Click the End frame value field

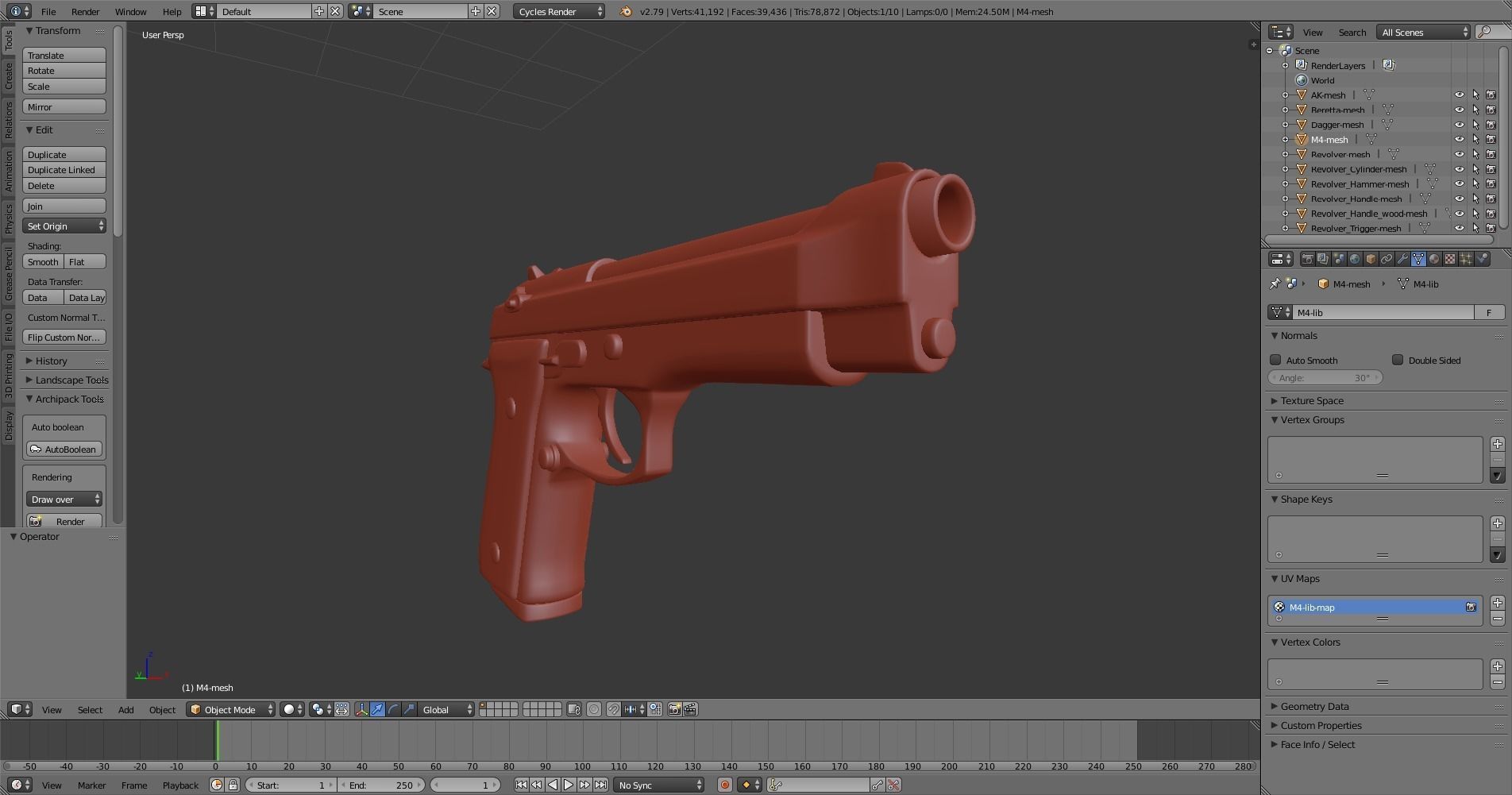tap(380, 785)
